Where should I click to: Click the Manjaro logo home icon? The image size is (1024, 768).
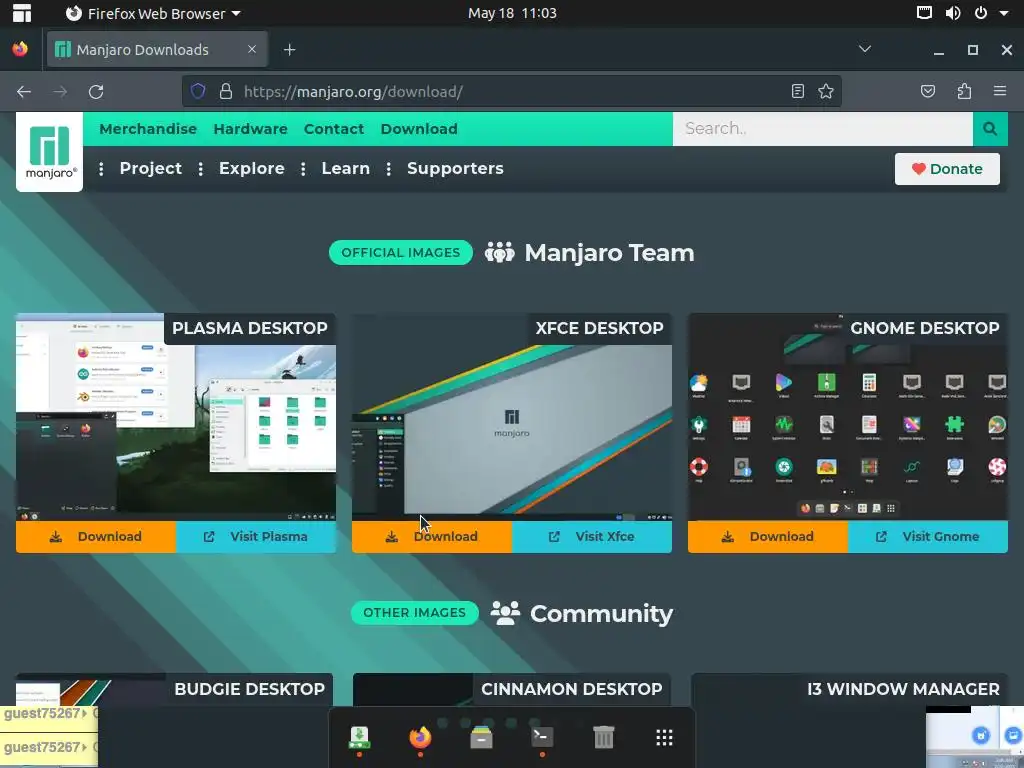click(x=50, y=152)
